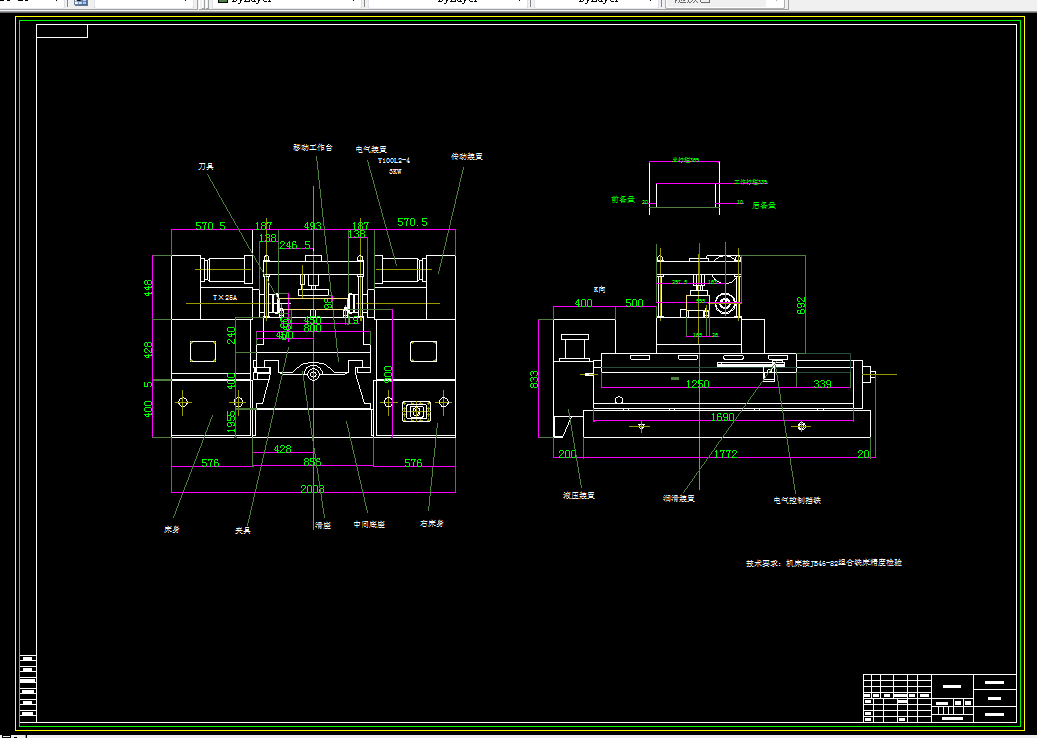Select the 246.5 dimension text
The width and height of the screenshot is (1037, 738).
click(x=295, y=245)
